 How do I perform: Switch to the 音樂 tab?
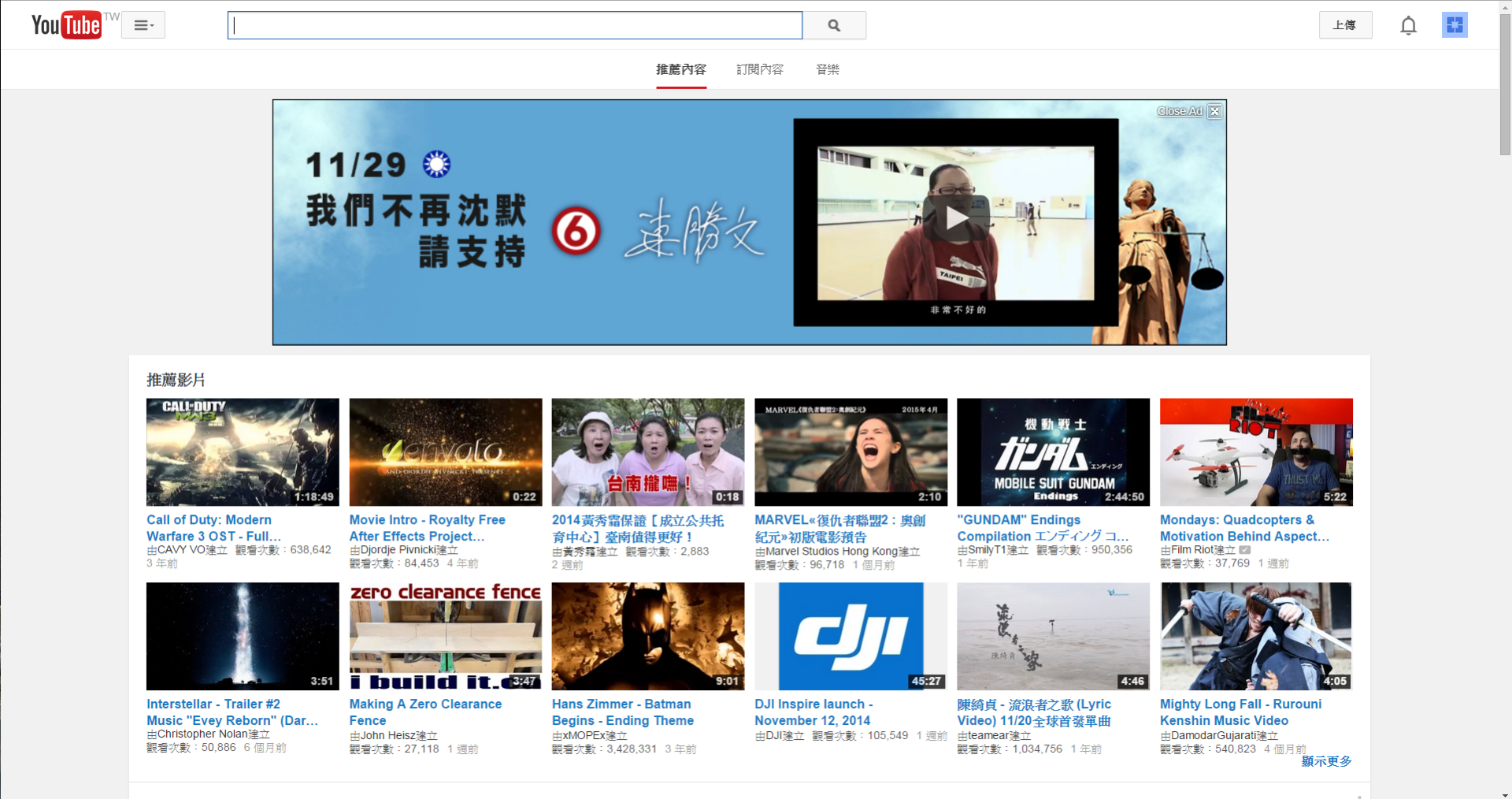click(x=828, y=70)
